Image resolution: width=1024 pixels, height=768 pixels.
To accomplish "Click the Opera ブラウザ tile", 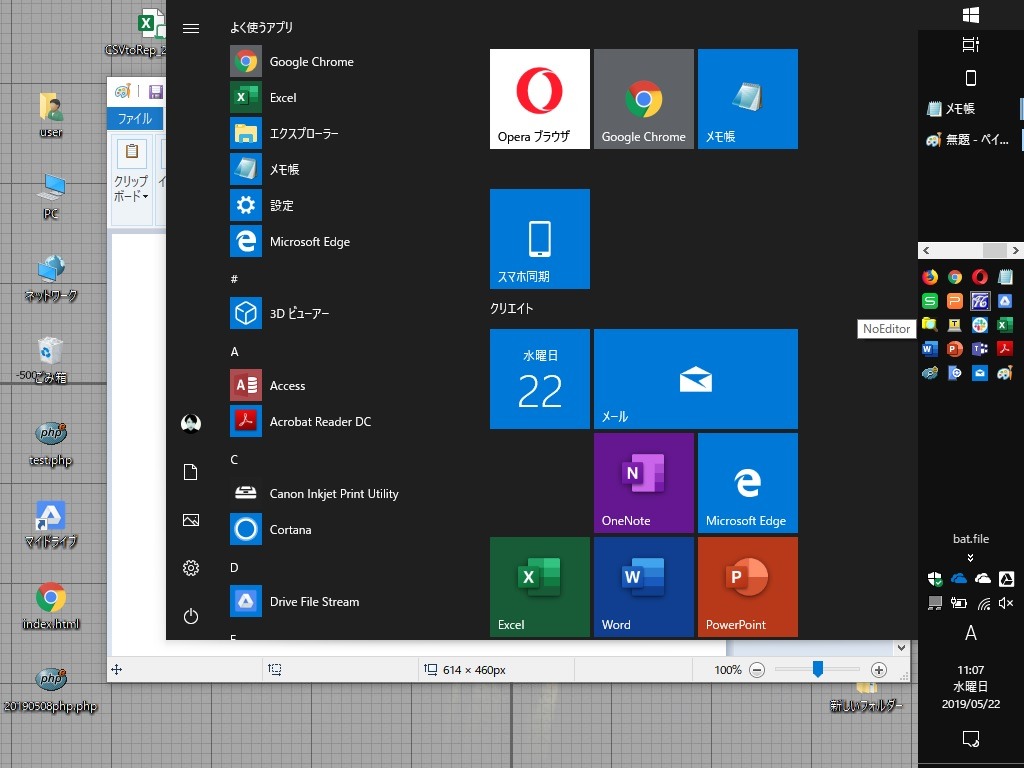I will pos(539,99).
